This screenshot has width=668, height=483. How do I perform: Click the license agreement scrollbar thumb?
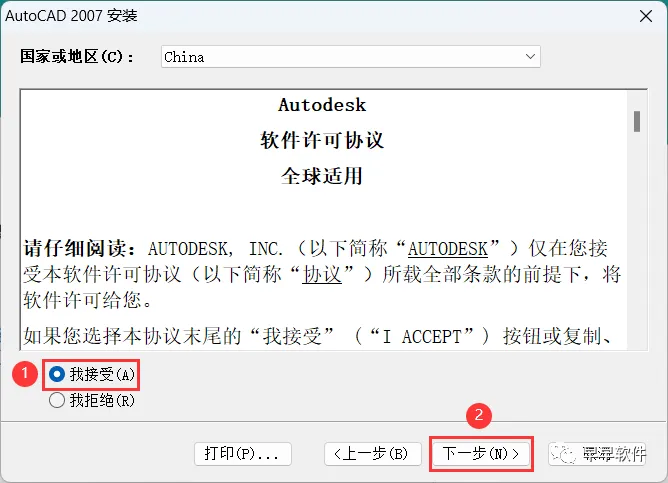click(x=637, y=121)
